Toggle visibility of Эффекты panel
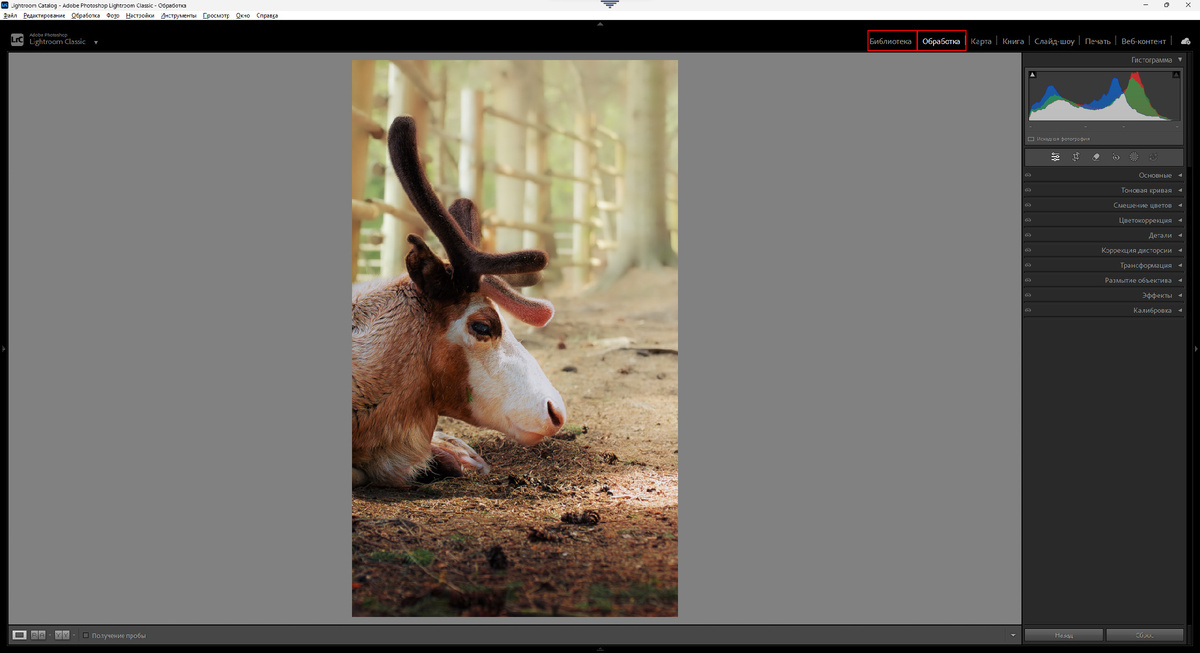The image size is (1200, 653). tap(1028, 295)
